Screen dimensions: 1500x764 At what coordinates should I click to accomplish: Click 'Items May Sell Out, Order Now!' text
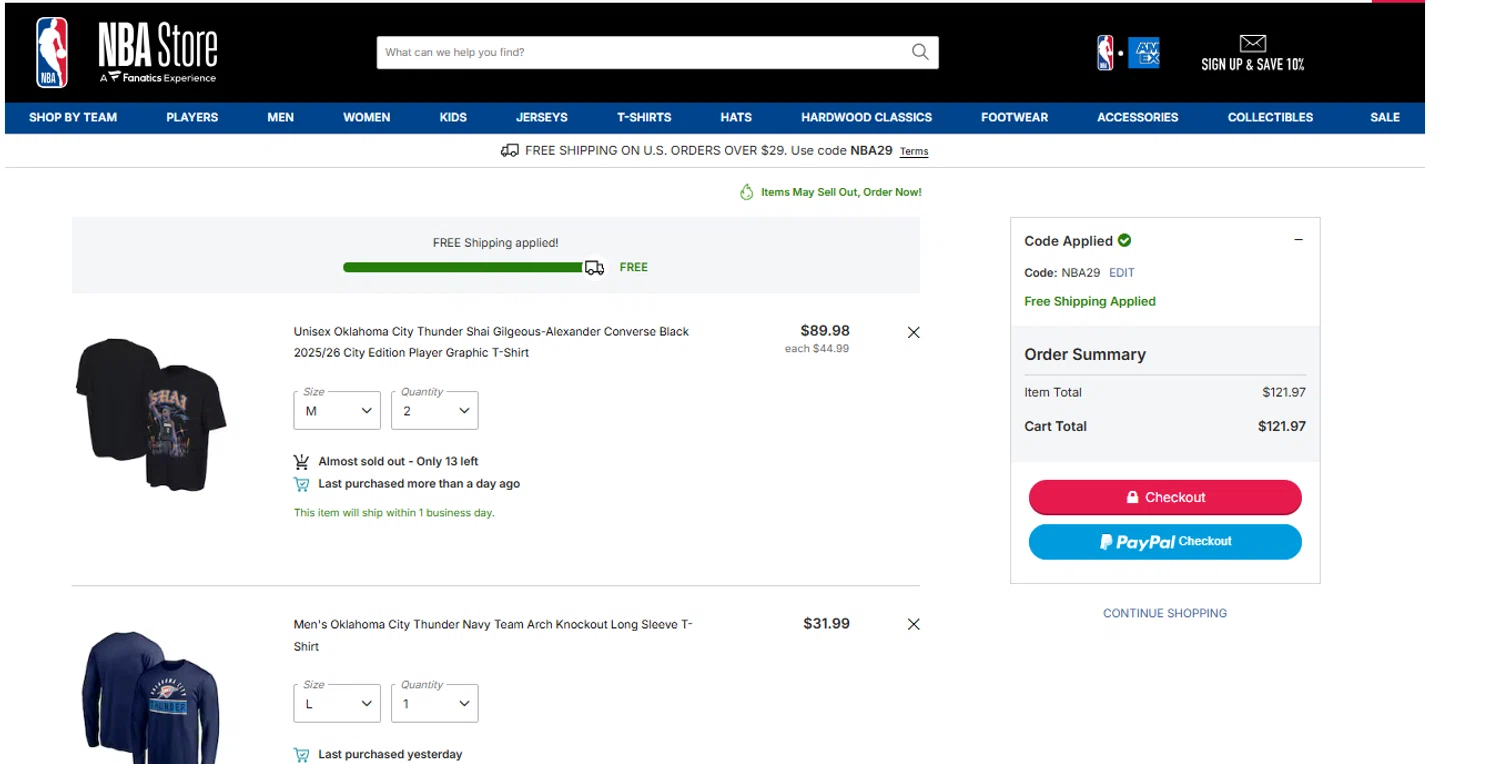coord(841,192)
